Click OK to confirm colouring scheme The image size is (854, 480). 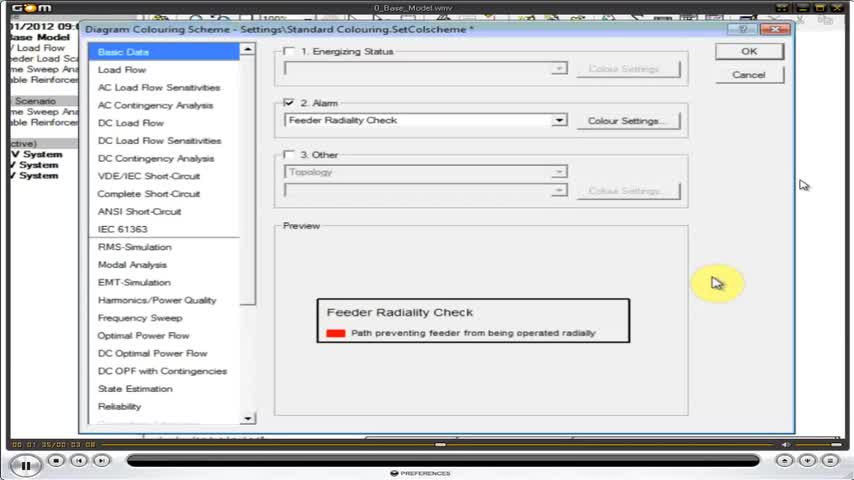pos(749,51)
